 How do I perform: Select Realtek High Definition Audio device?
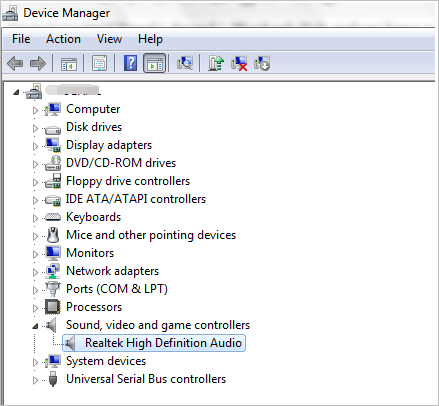click(154, 343)
